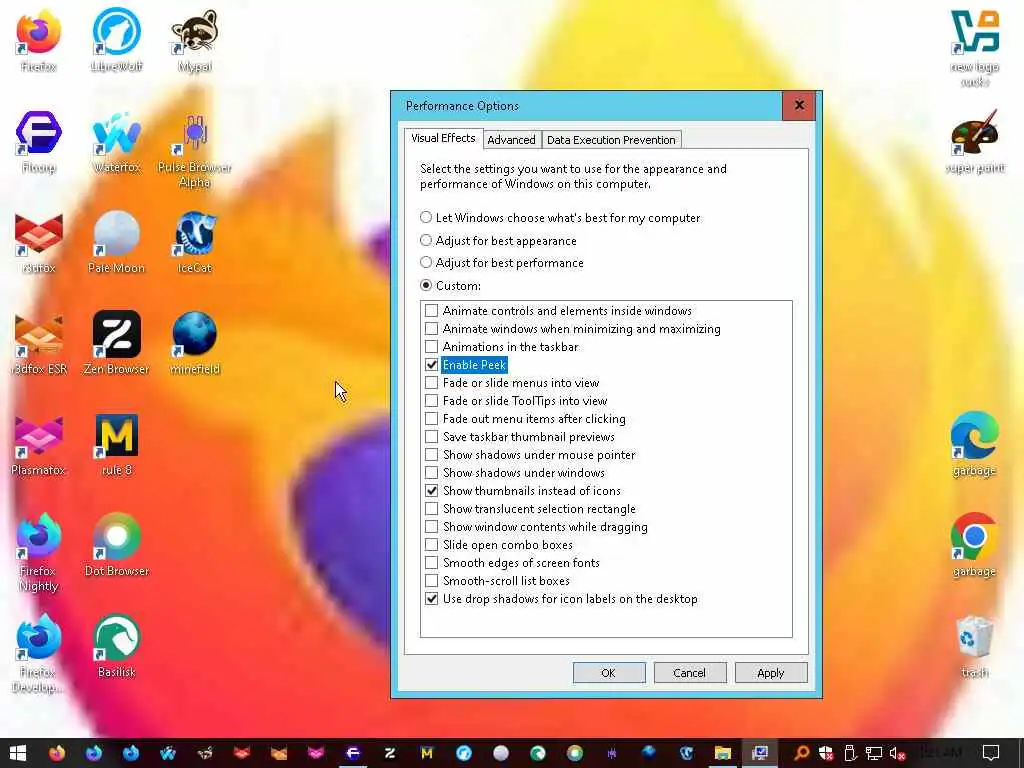Enable Animate windows when minimizing and maximizing
Viewport: 1024px width, 768px height.
coord(432,328)
